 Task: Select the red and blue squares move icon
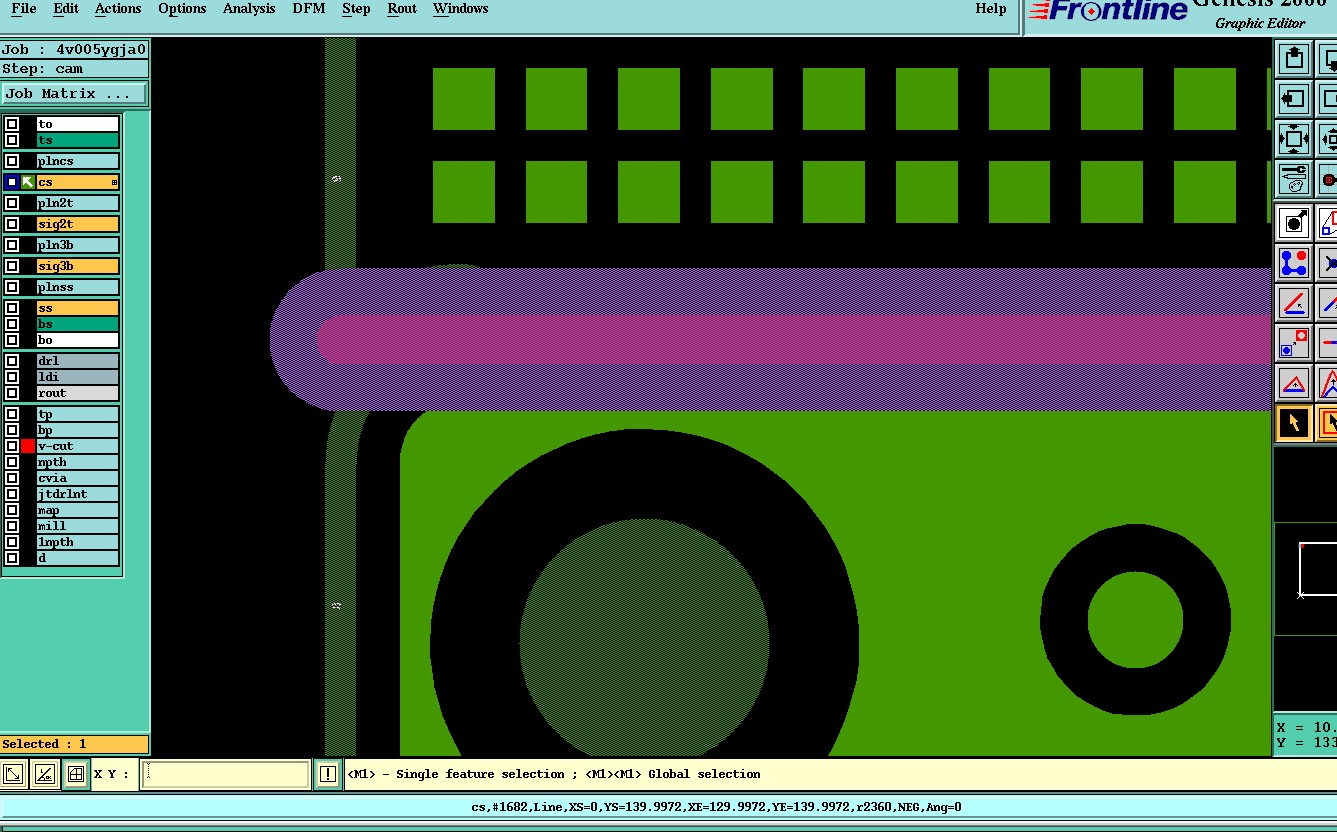click(1294, 343)
